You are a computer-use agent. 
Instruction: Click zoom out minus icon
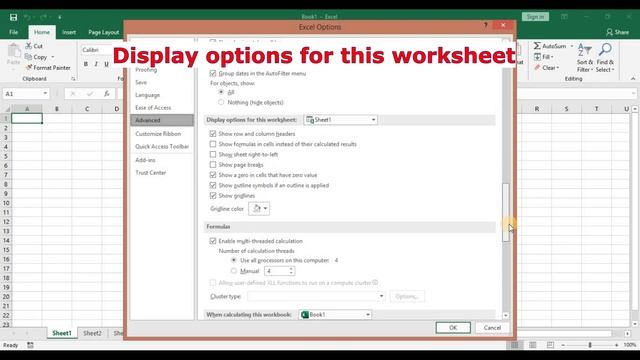563,345
